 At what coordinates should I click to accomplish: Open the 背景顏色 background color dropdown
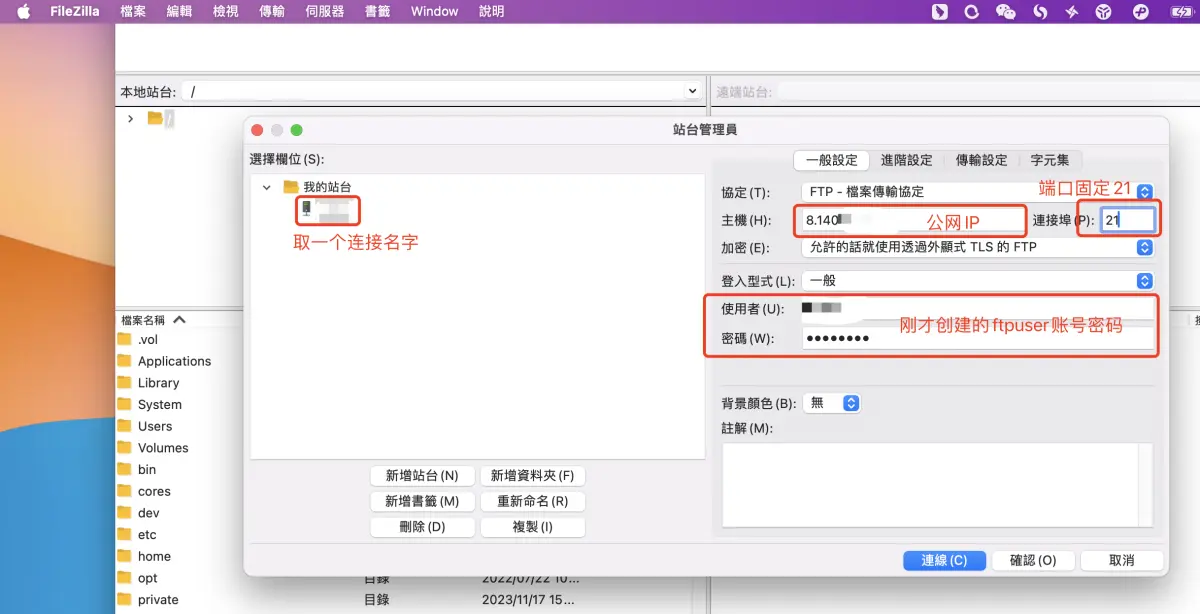point(832,403)
